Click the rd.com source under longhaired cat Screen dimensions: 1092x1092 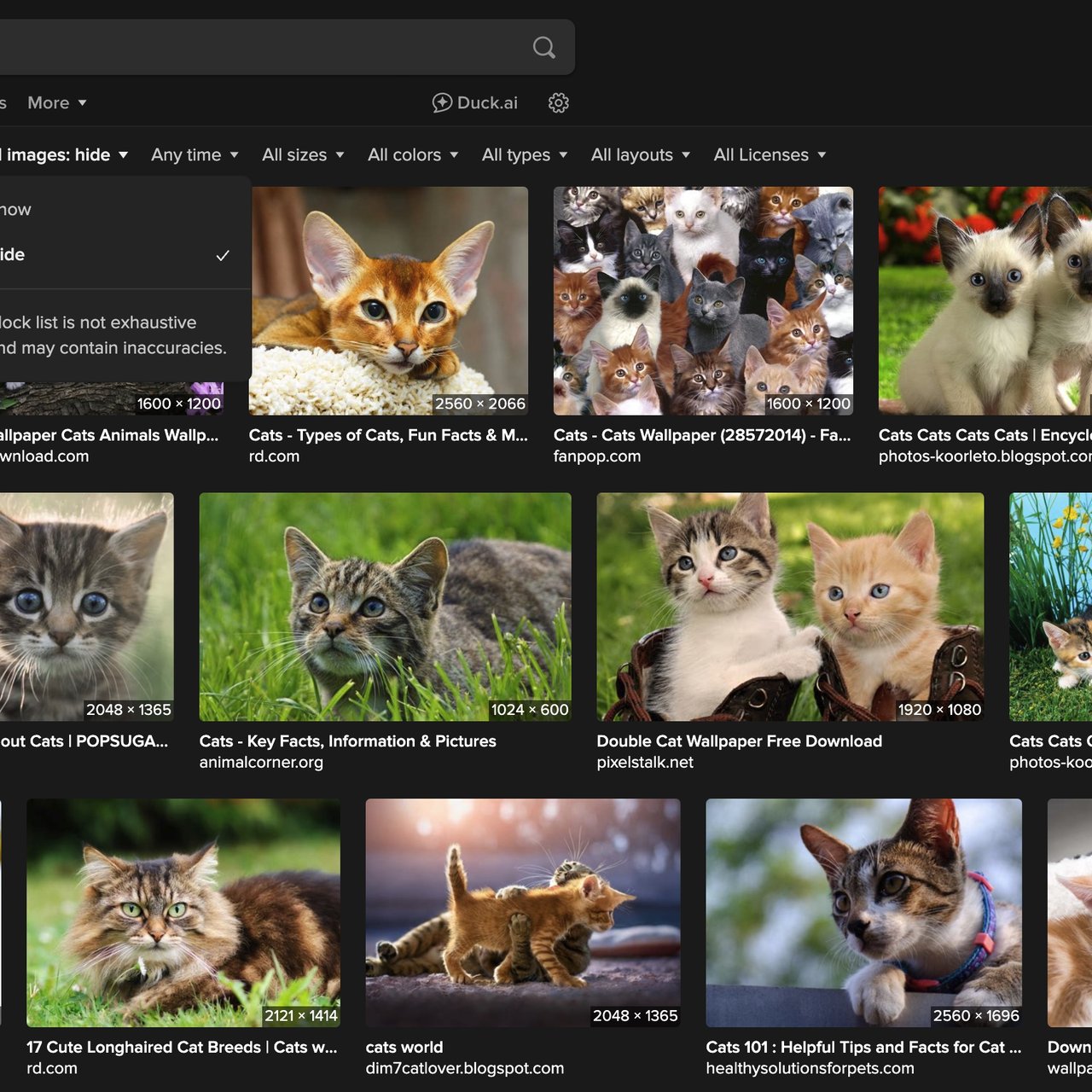[52, 1068]
